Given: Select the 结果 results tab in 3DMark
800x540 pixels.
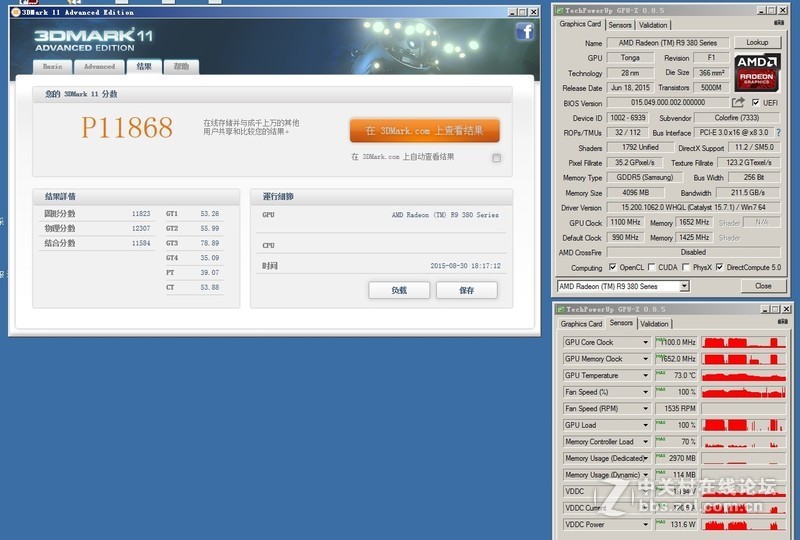Looking at the screenshot, I should coord(144,66).
